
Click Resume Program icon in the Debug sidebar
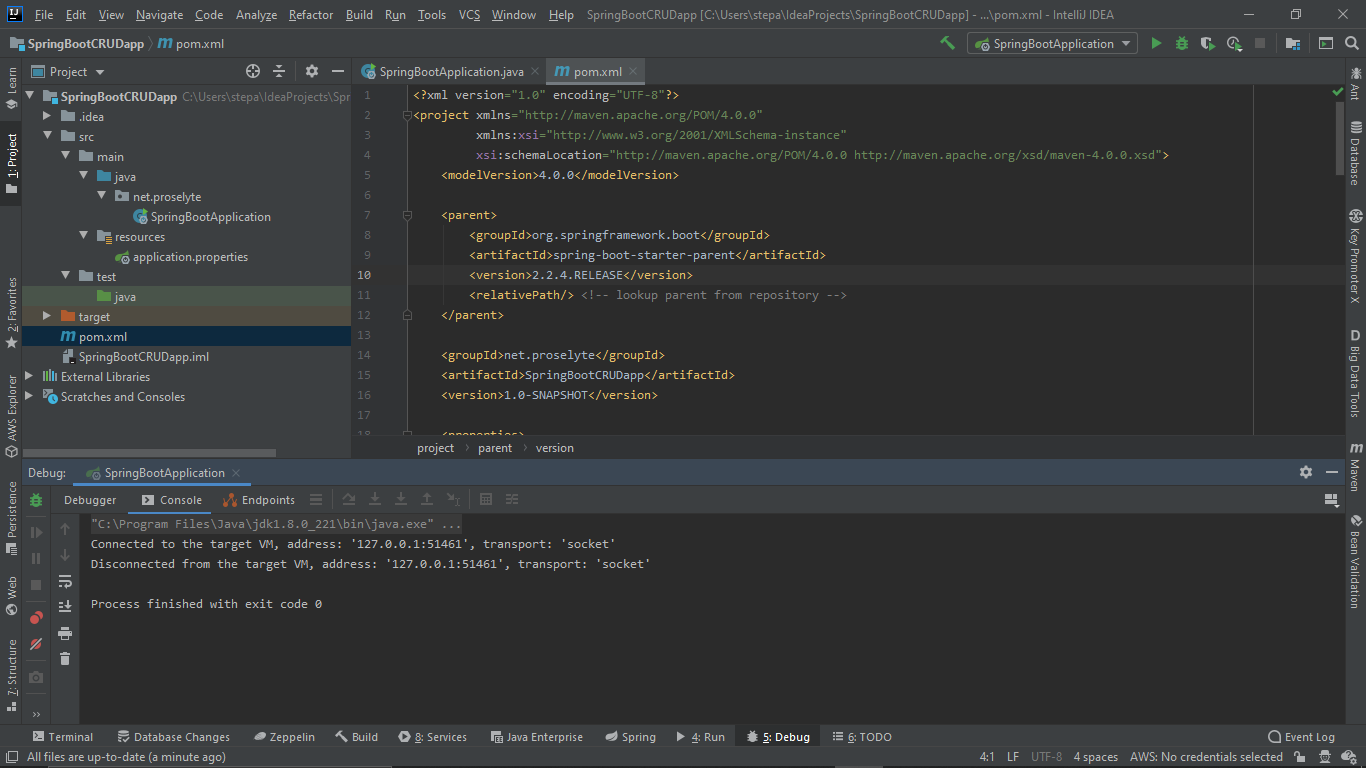pos(37,533)
